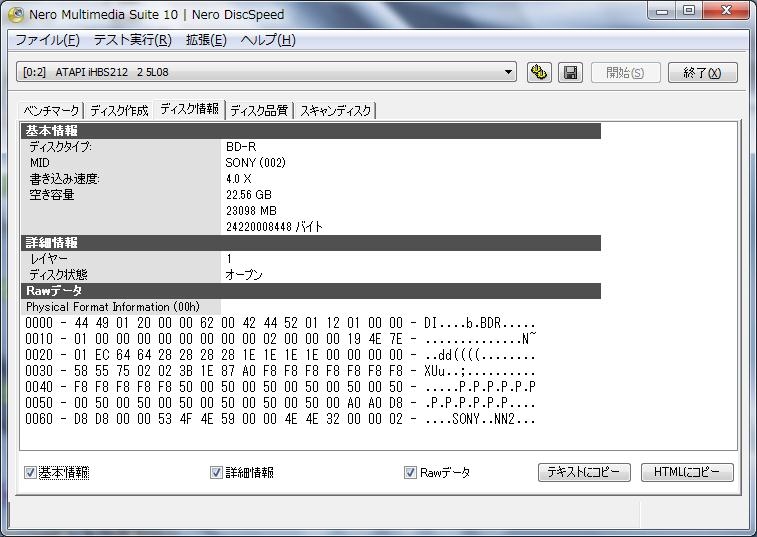Viewport: 757px width, 537px height.
Task: Click the hex row starting with 0000
Action: (280, 323)
